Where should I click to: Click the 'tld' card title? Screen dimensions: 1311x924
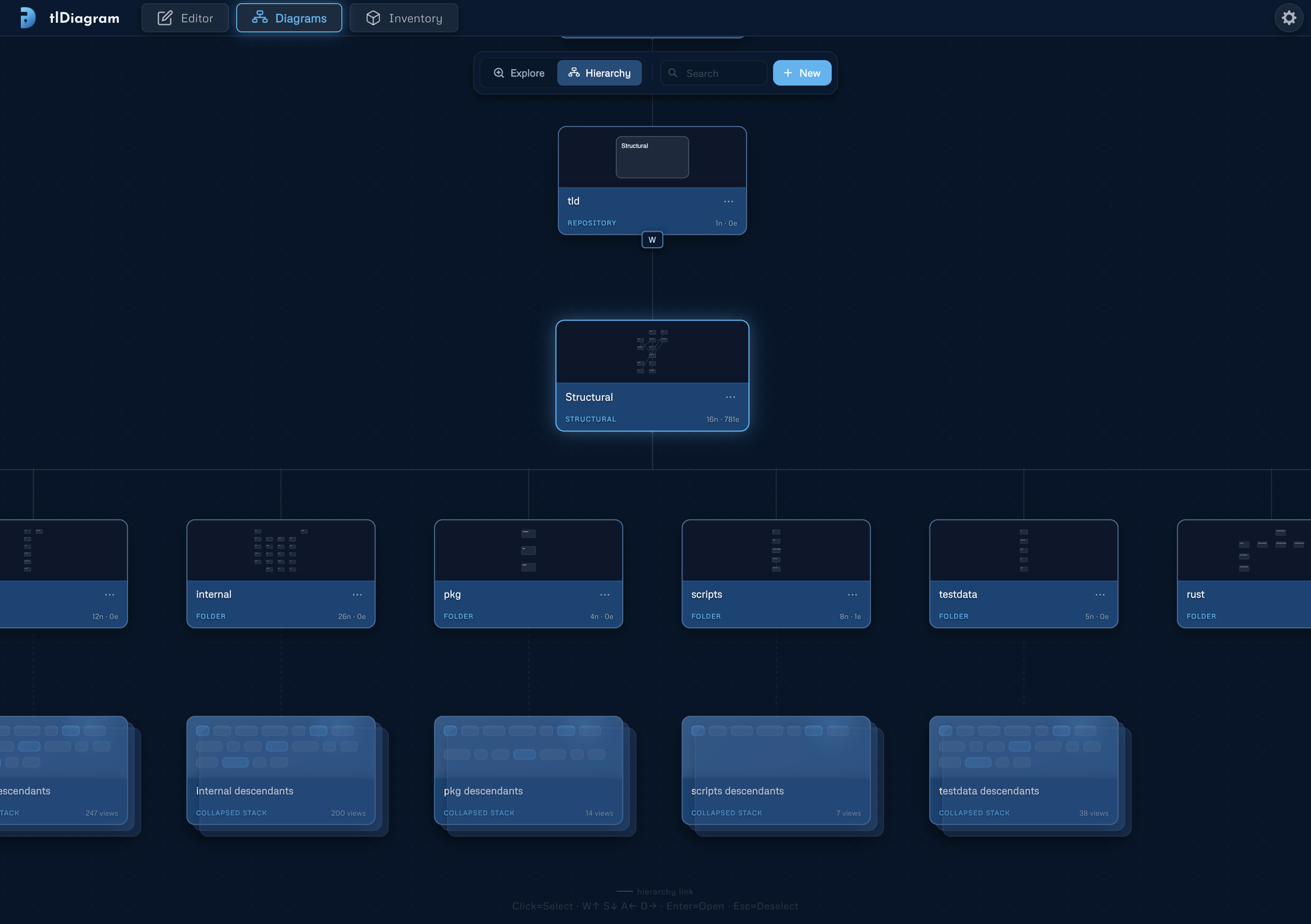click(573, 201)
